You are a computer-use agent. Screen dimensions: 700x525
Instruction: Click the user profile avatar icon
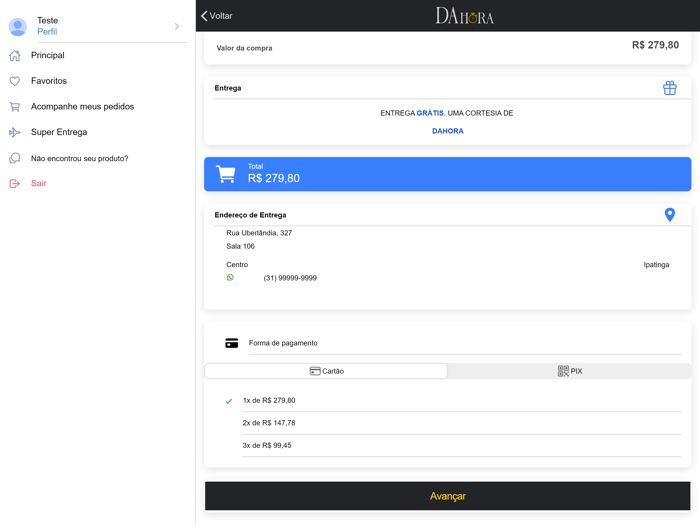18,26
